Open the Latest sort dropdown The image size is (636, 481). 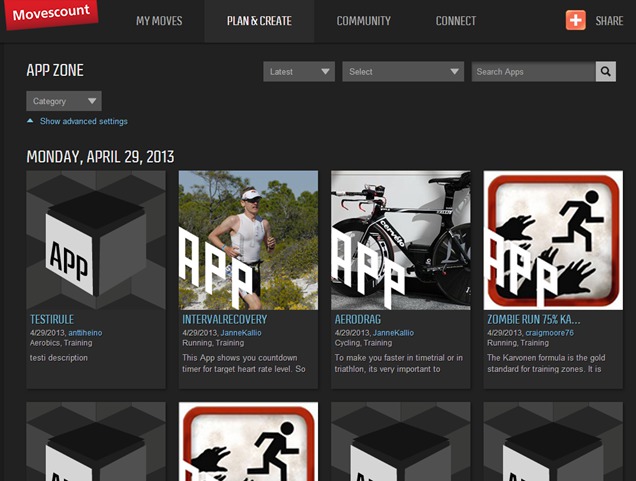point(299,71)
